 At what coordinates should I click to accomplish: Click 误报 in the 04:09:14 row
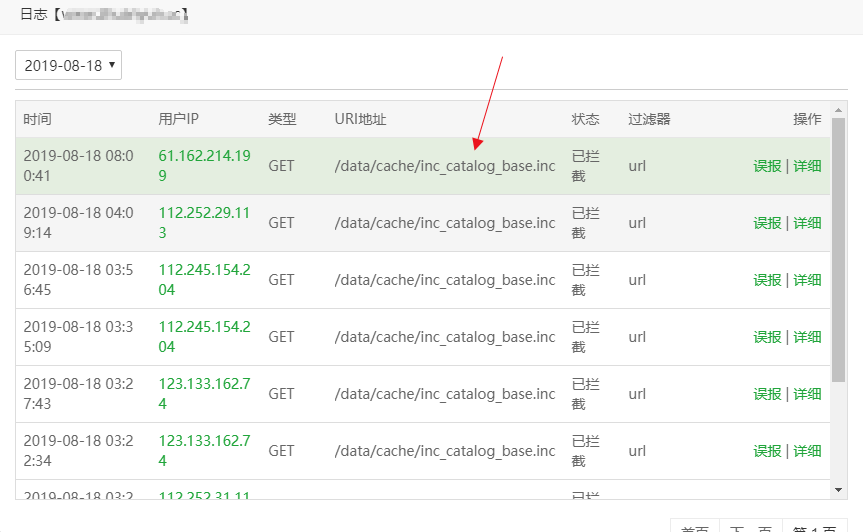pyautogui.click(x=767, y=223)
